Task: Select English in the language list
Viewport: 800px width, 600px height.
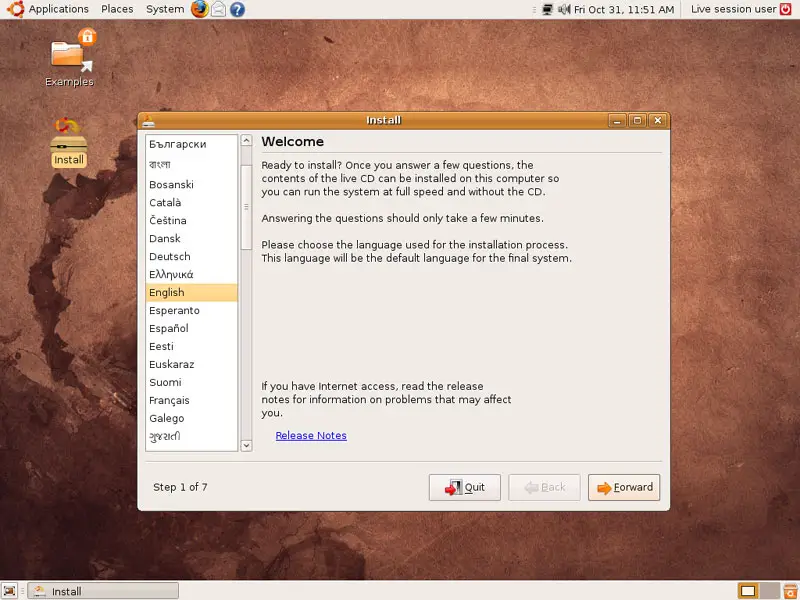Action: [x=192, y=292]
